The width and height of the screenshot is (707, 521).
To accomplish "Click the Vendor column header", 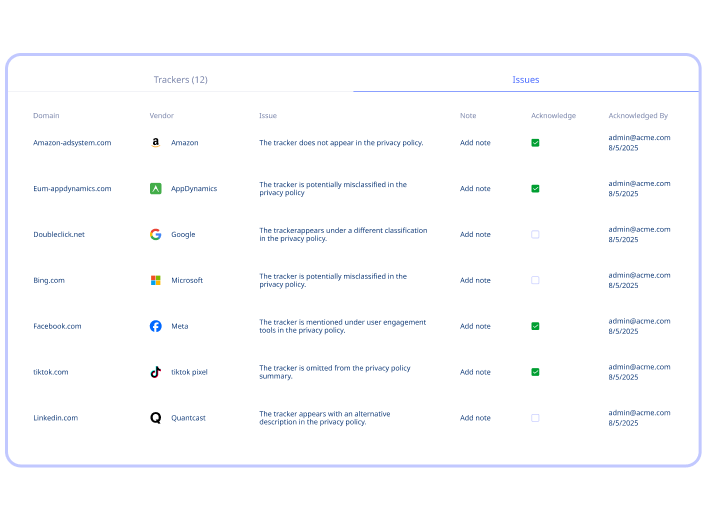I will [x=162, y=116].
